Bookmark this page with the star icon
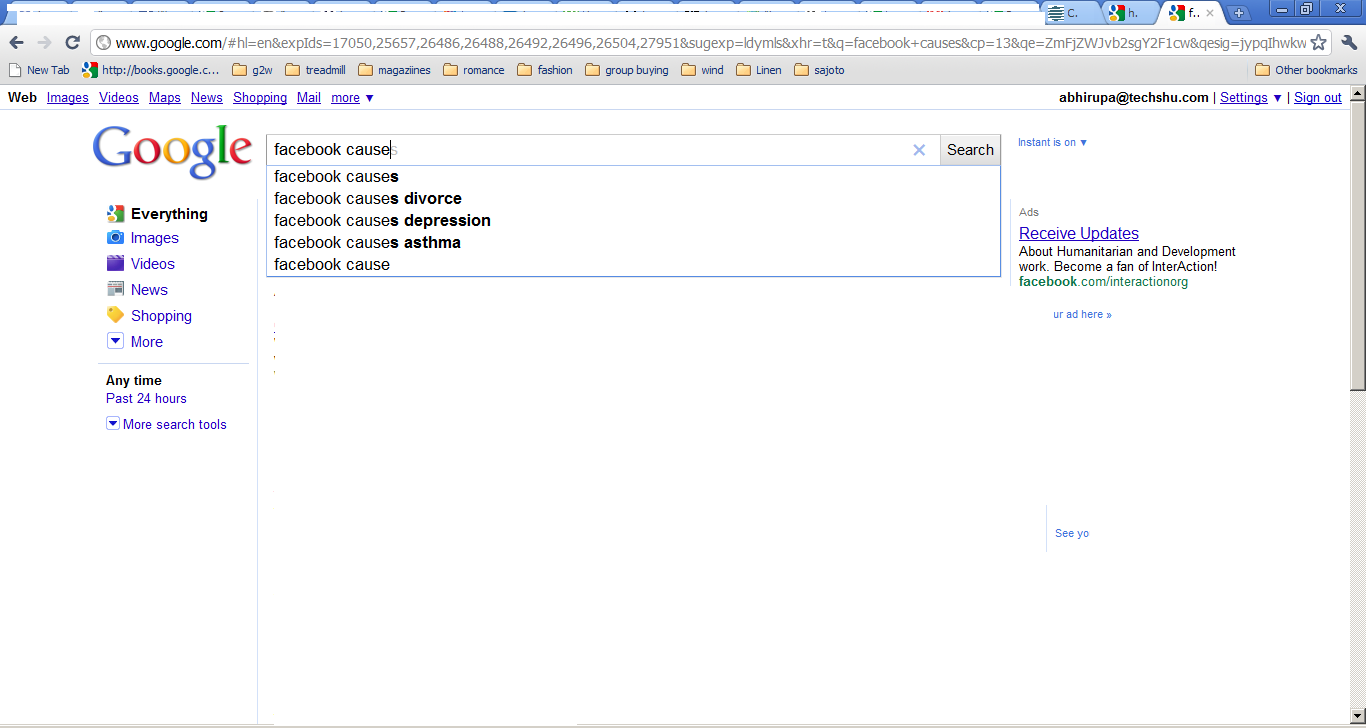 (x=1319, y=42)
